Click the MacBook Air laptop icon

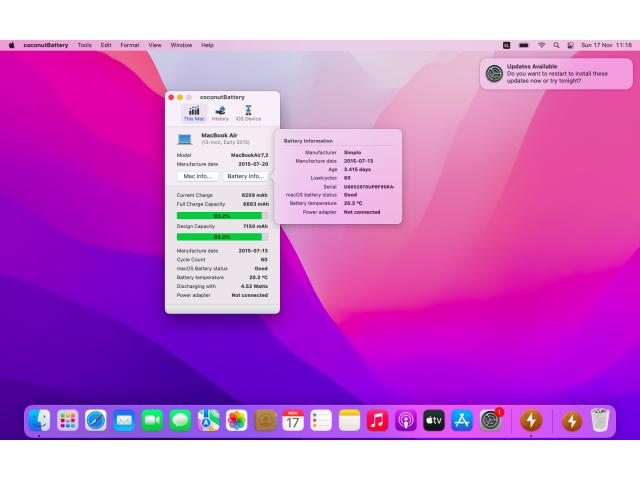[184, 139]
